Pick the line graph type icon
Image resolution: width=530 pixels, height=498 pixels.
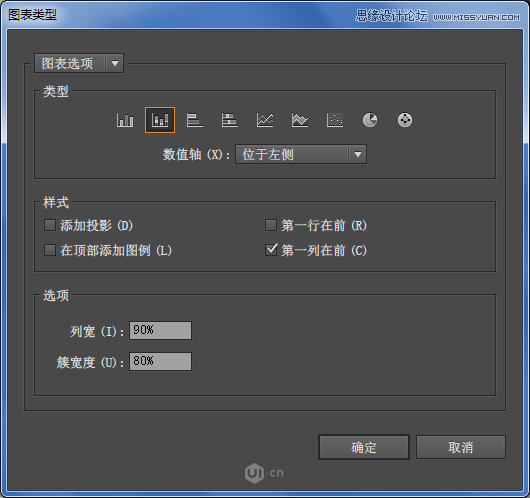click(x=265, y=120)
